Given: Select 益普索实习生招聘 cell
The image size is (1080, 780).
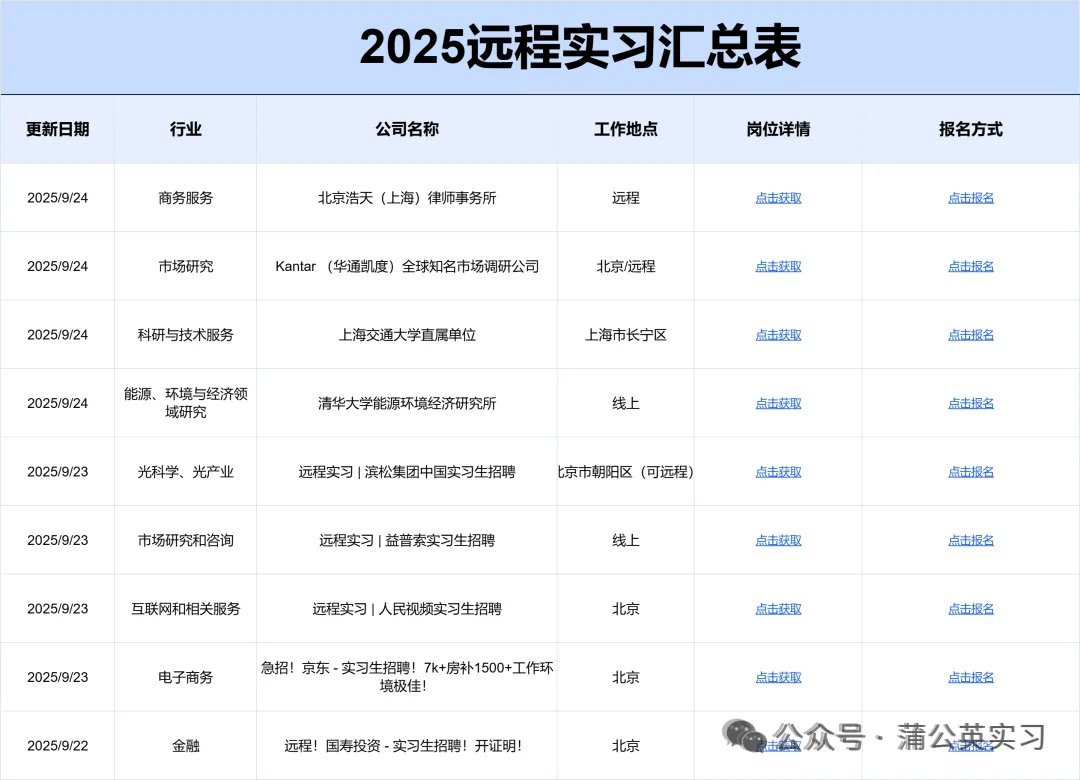Looking at the screenshot, I should click(x=407, y=540).
